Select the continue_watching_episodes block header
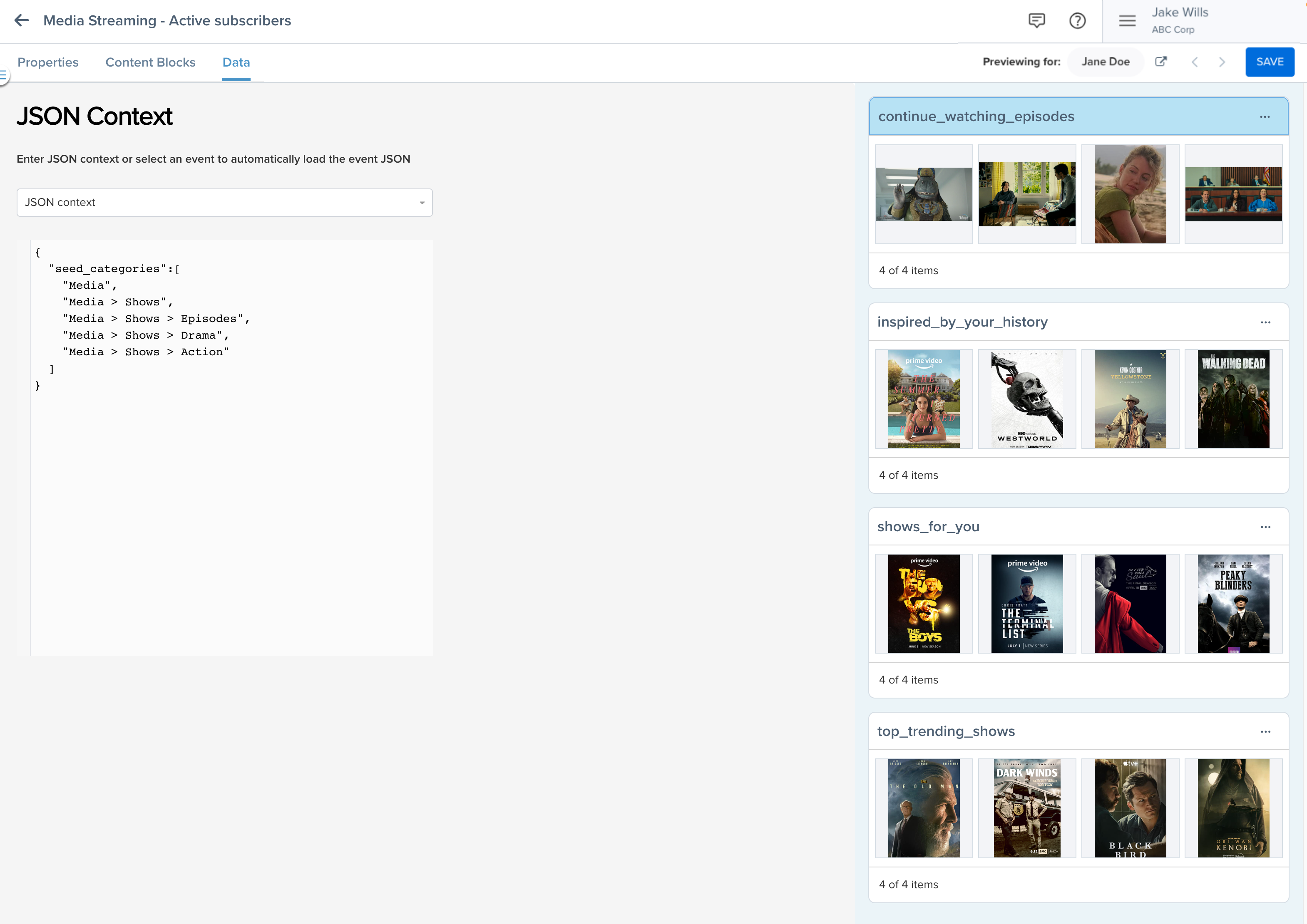This screenshot has width=1307, height=924. [1078, 116]
